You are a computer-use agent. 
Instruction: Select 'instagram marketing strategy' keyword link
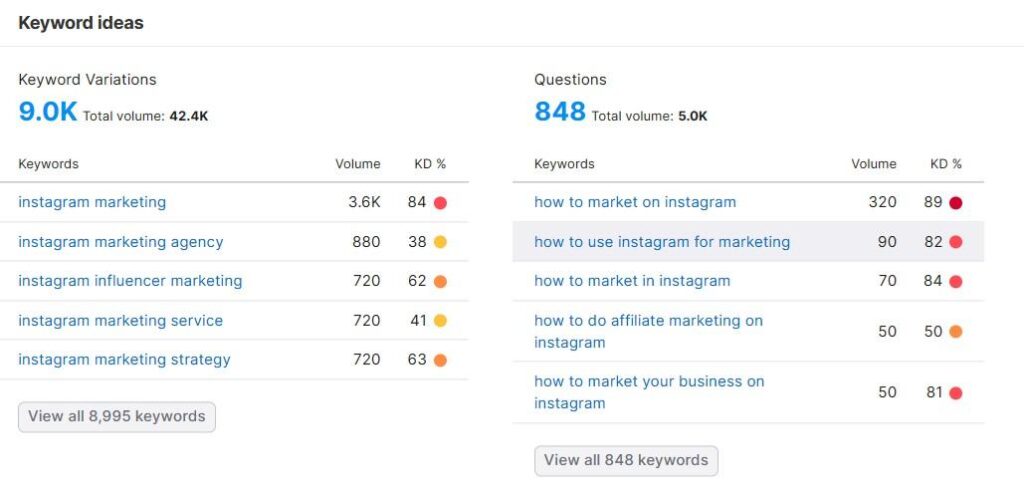[x=124, y=360]
